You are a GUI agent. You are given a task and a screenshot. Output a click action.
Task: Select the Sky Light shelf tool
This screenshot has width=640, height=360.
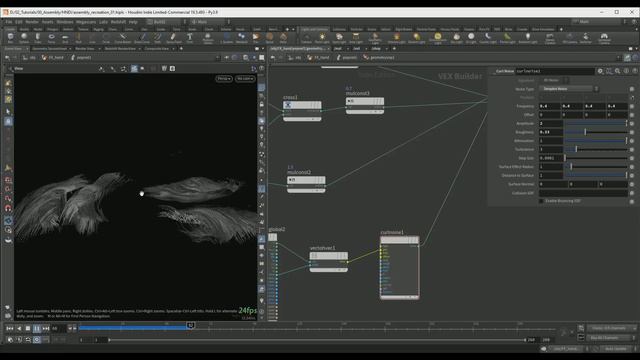click(456, 38)
